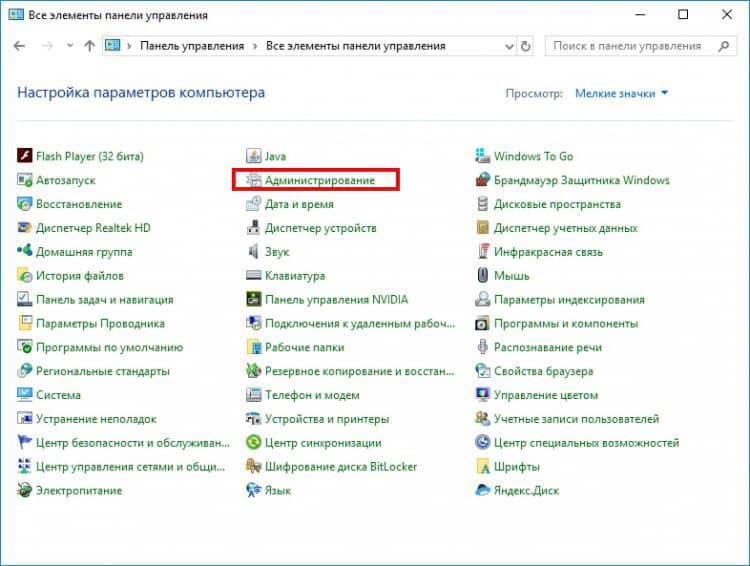The image size is (750, 566).
Task: Click История файлов icon
Action: tap(24, 275)
